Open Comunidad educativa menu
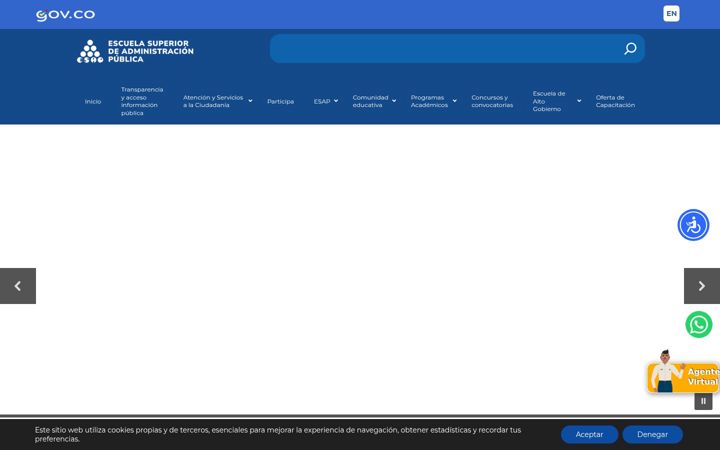Viewport: 720px width, 450px height. pyautogui.click(x=370, y=101)
